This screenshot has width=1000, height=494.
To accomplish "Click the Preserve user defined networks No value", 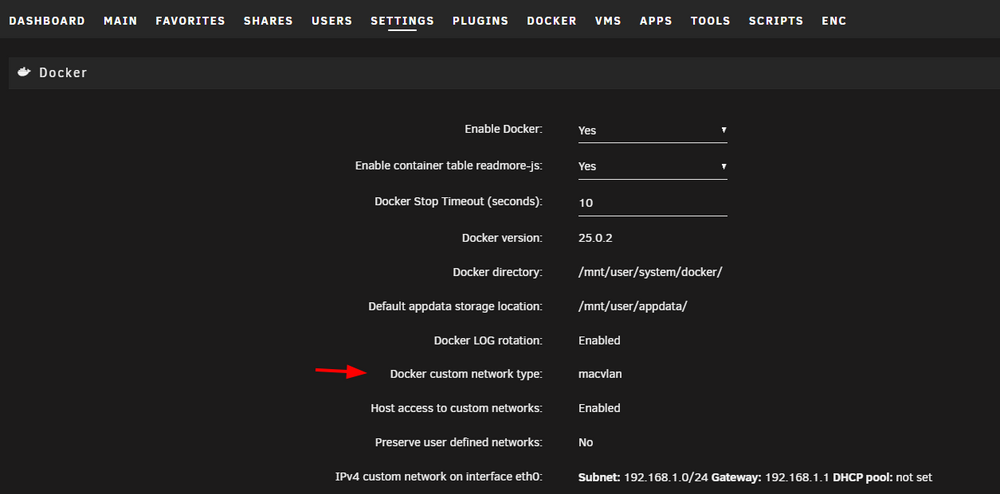I will 585,442.
